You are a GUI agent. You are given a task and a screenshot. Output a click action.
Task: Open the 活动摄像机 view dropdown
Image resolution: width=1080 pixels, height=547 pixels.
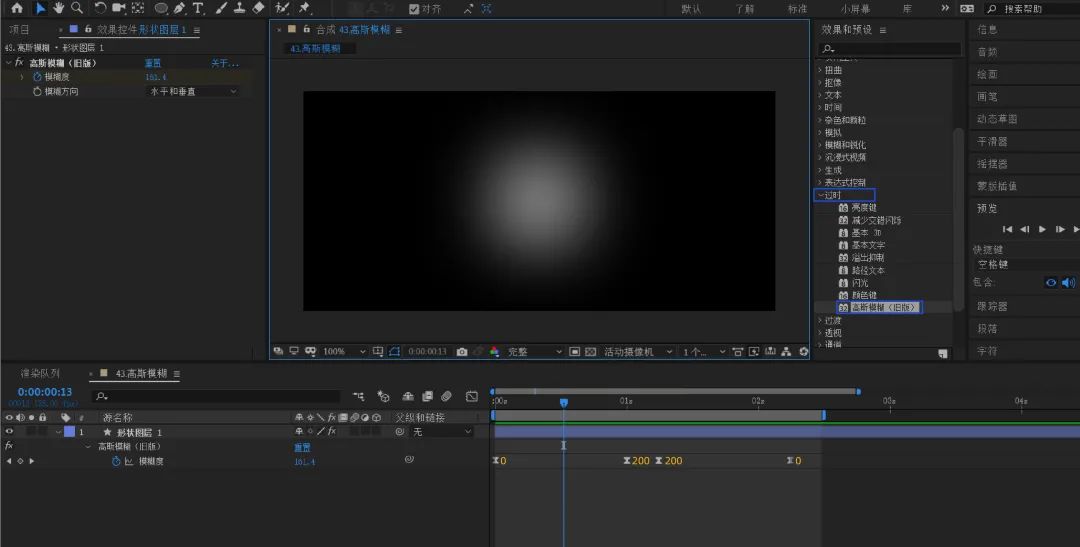click(638, 351)
